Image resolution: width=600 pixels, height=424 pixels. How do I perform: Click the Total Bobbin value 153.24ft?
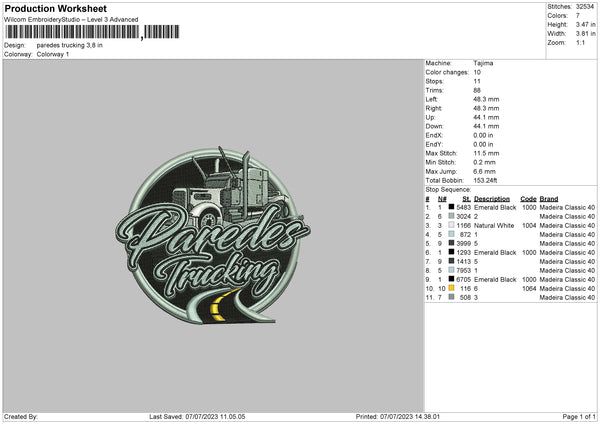pyautogui.click(x=485, y=181)
